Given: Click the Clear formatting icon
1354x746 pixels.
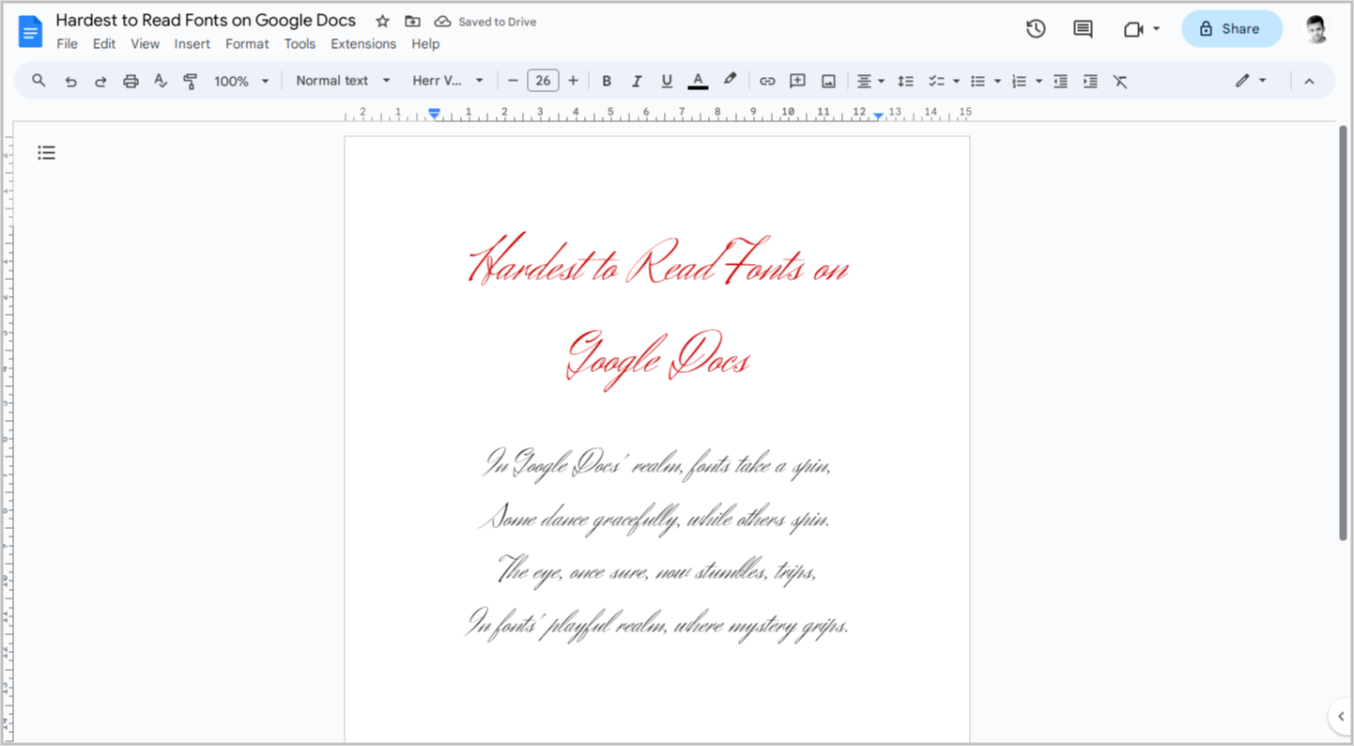Looking at the screenshot, I should click(1120, 81).
